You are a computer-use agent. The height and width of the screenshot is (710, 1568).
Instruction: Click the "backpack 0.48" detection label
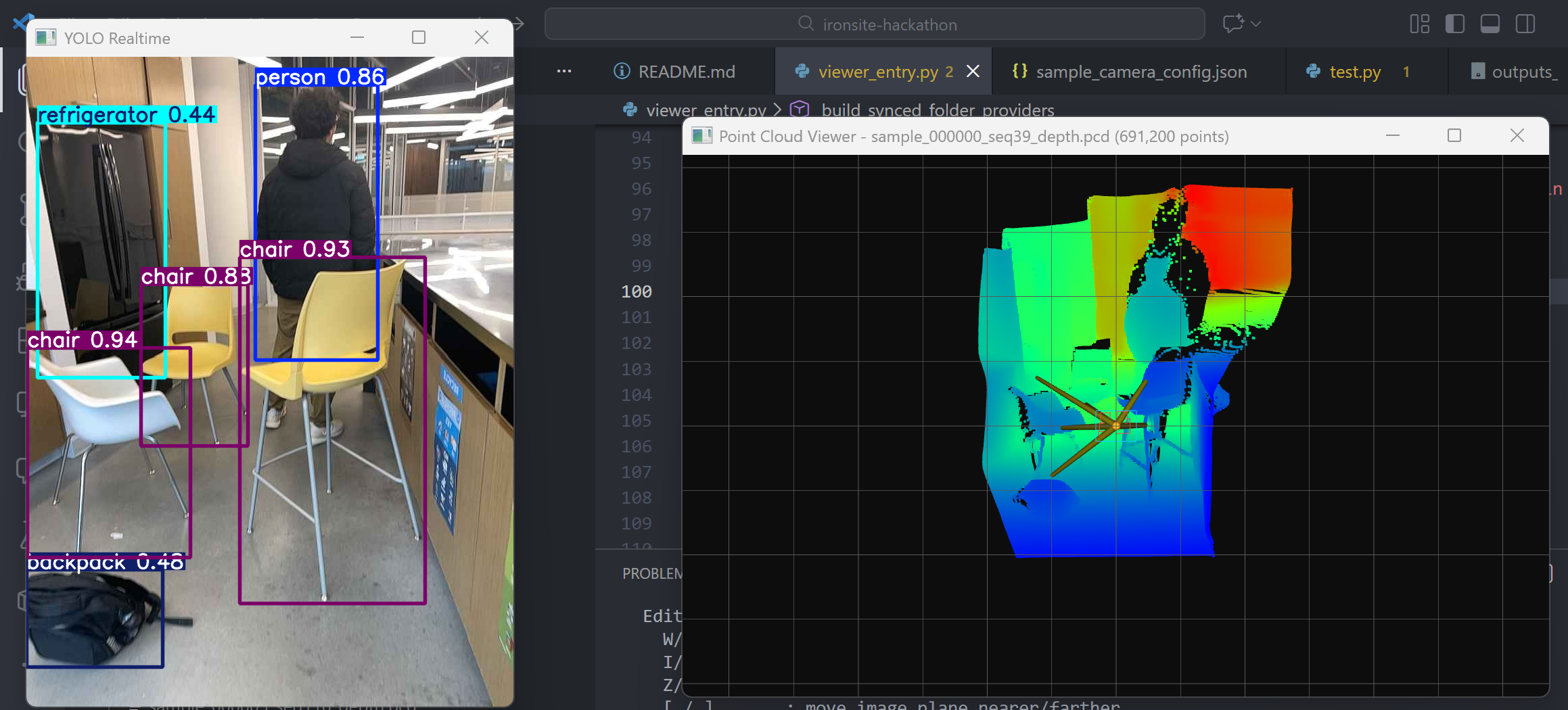click(106, 563)
